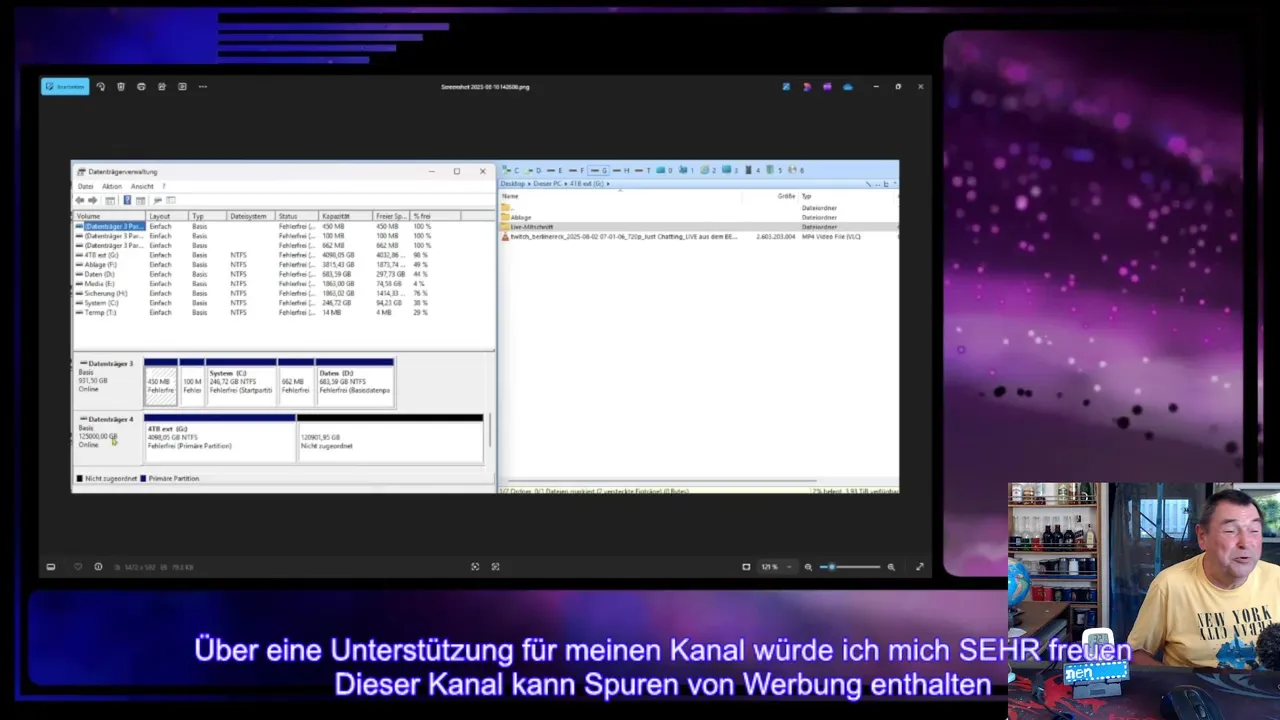Viewport: 1280px width, 720px height.
Task: Click the delete trash icon in Photos toolbar
Action: 121,87
